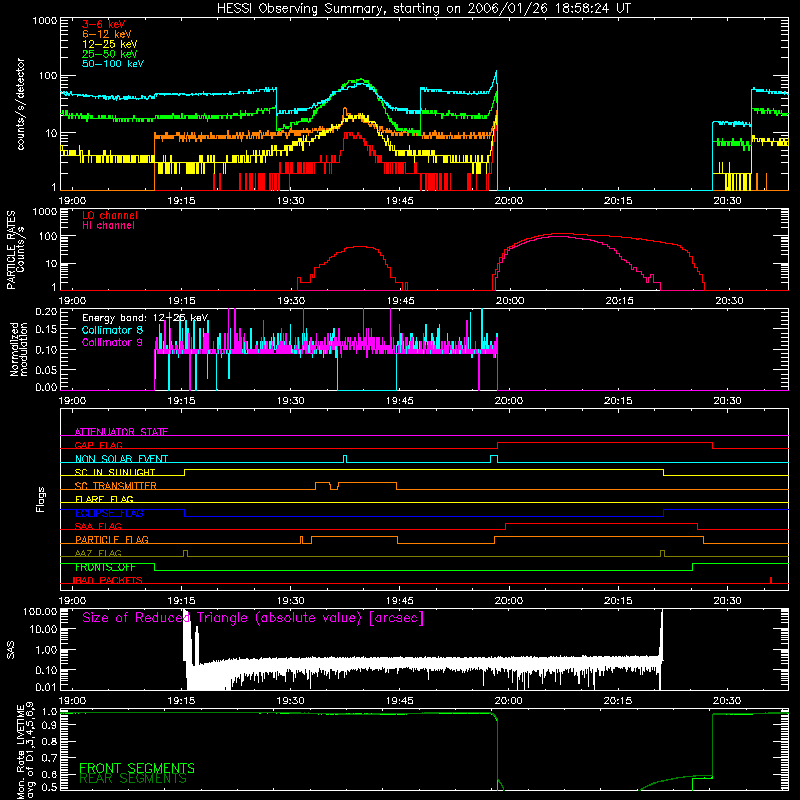
Task: Click the 19:45 tick label under the modulation panel
Action: 399,401
